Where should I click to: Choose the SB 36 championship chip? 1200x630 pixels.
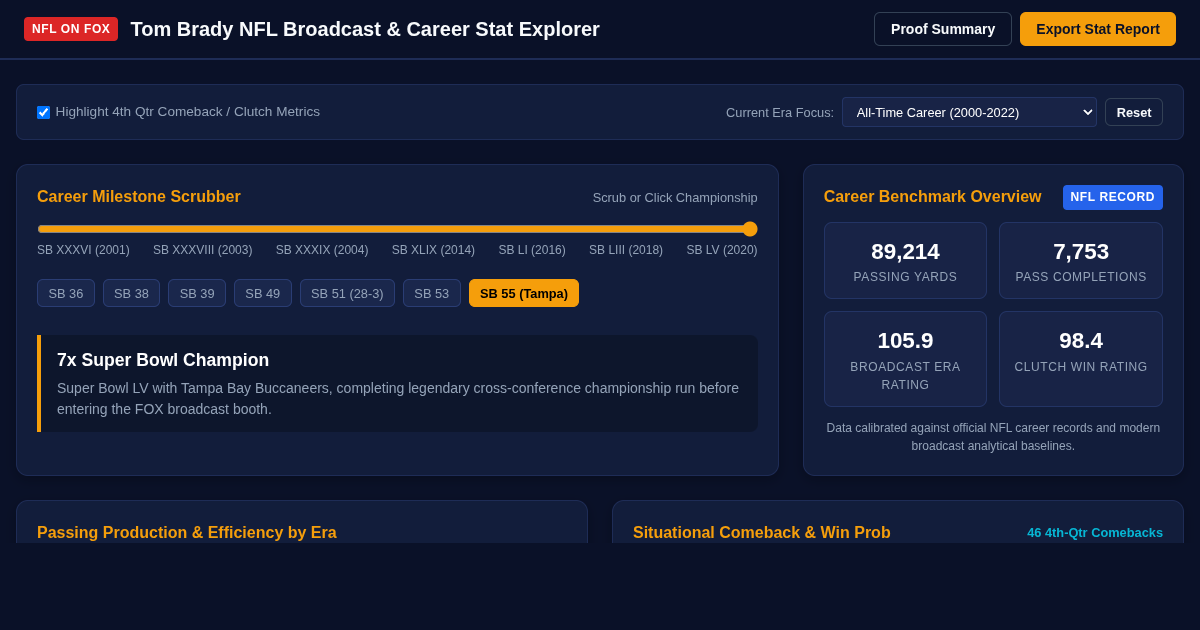(66, 293)
